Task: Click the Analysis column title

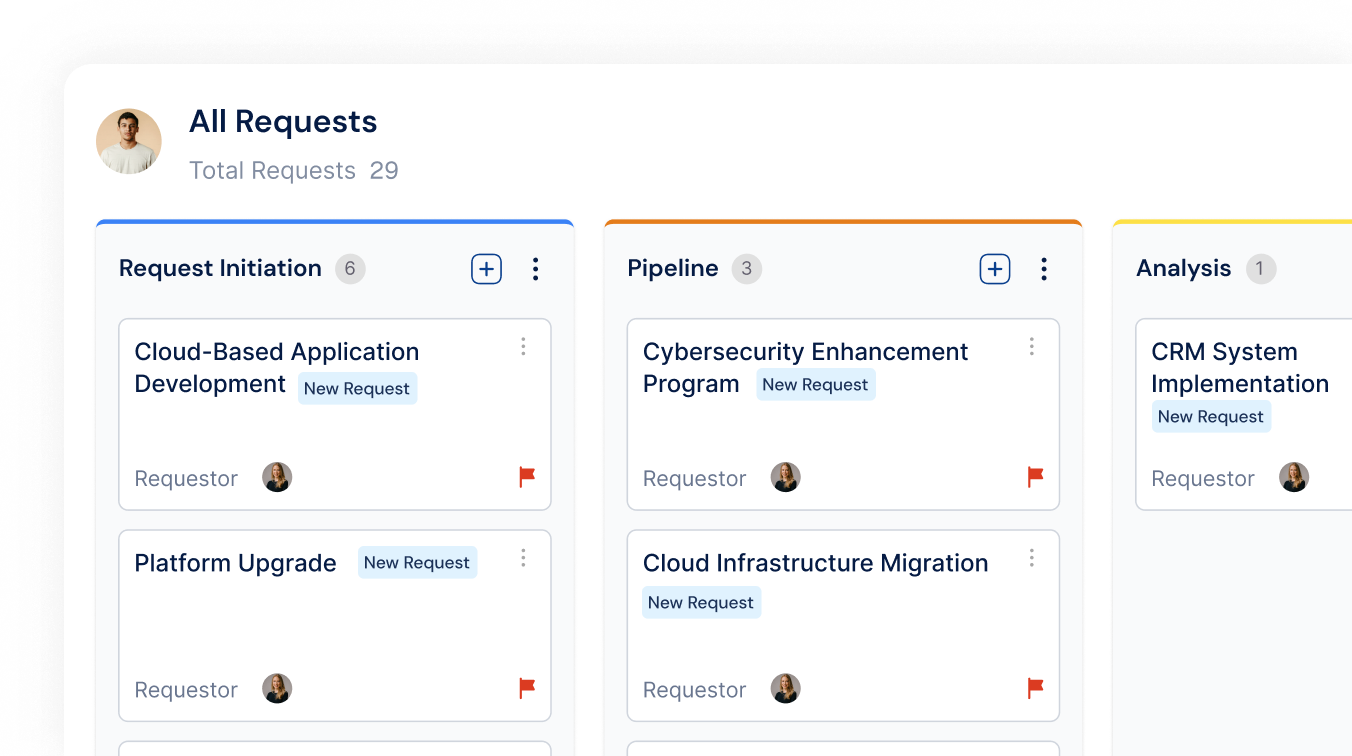Action: tap(1184, 268)
